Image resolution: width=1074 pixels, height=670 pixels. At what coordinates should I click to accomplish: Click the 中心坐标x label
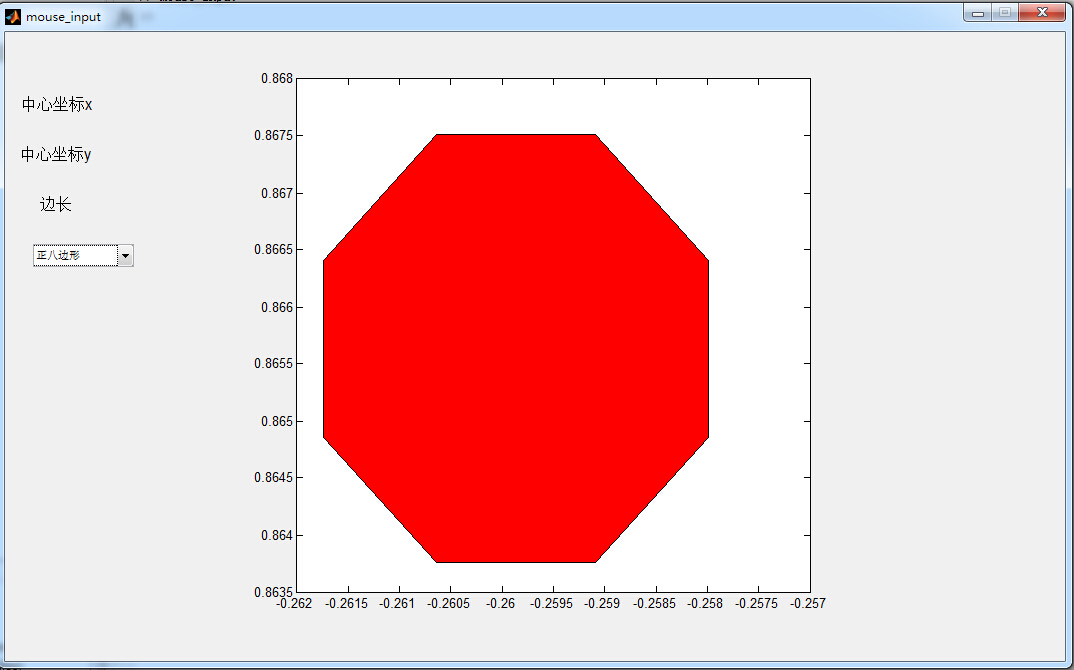point(57,104)
